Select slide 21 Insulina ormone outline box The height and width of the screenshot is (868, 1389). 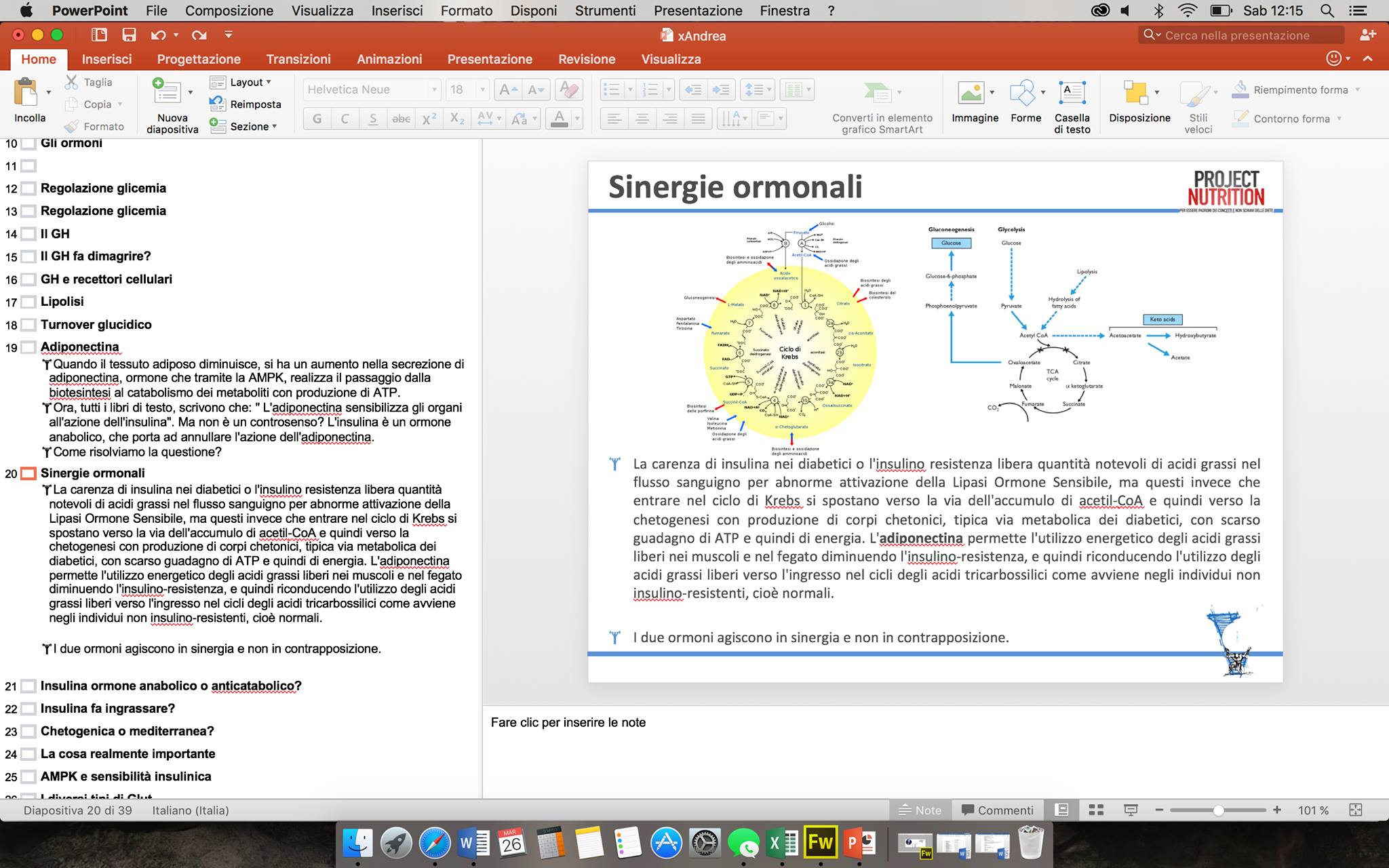28,686
